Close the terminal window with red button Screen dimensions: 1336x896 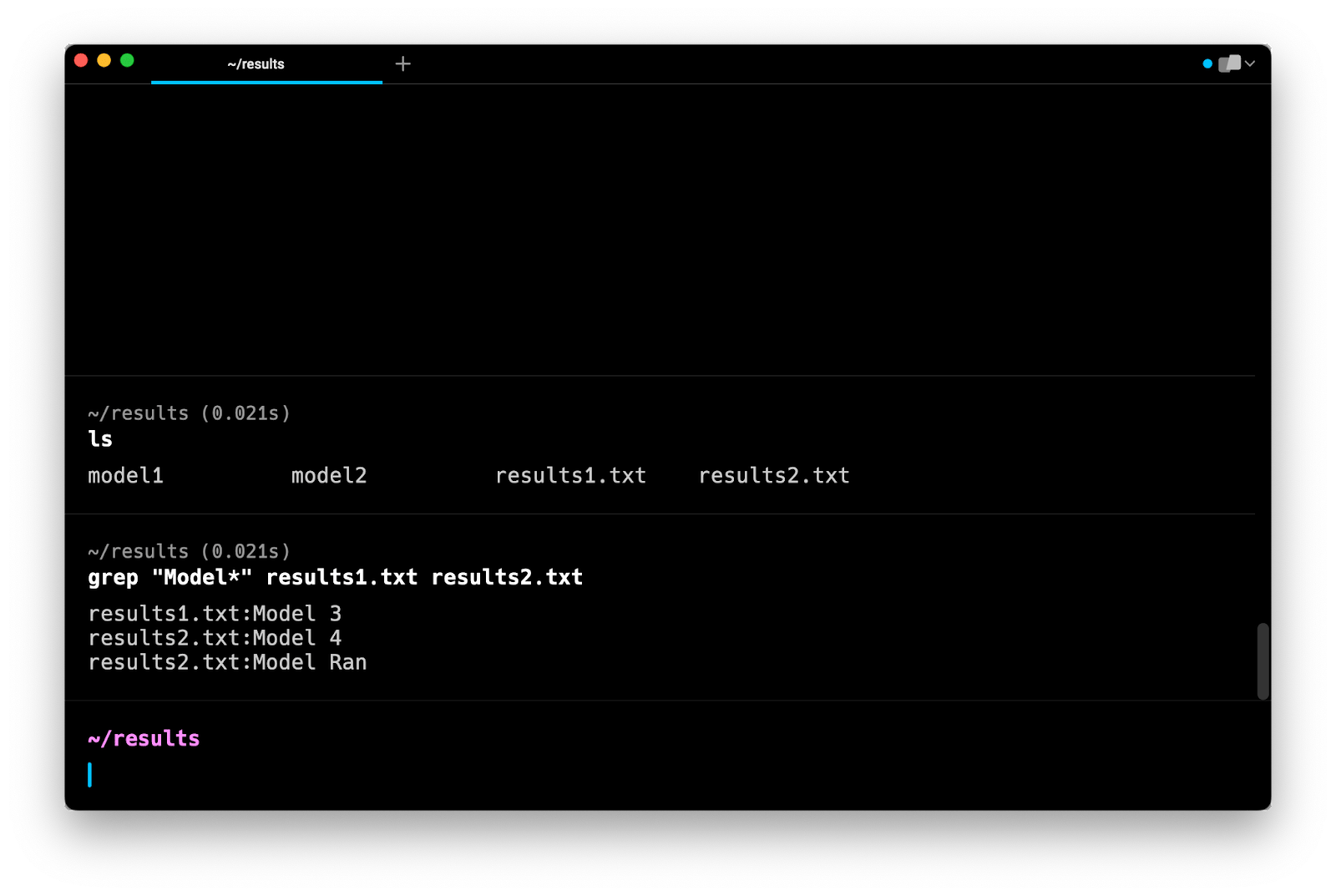pyautogui.click(x=81, y=60)
